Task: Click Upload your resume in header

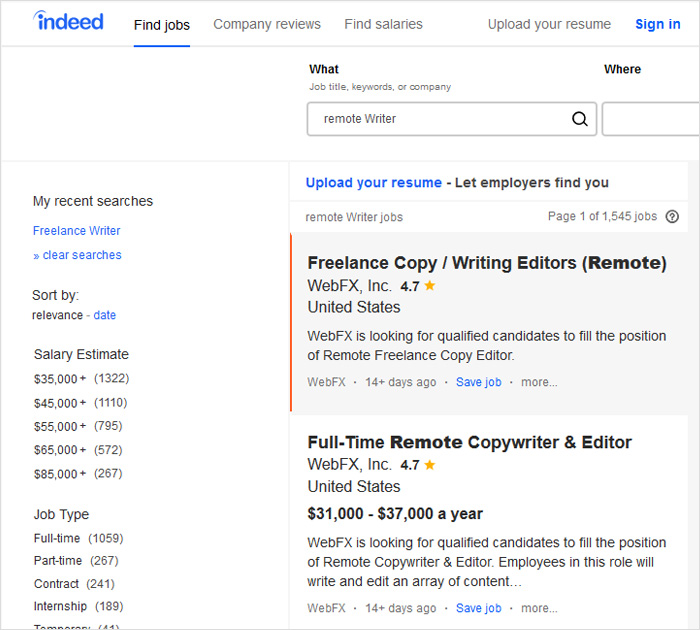Action: 549,24
